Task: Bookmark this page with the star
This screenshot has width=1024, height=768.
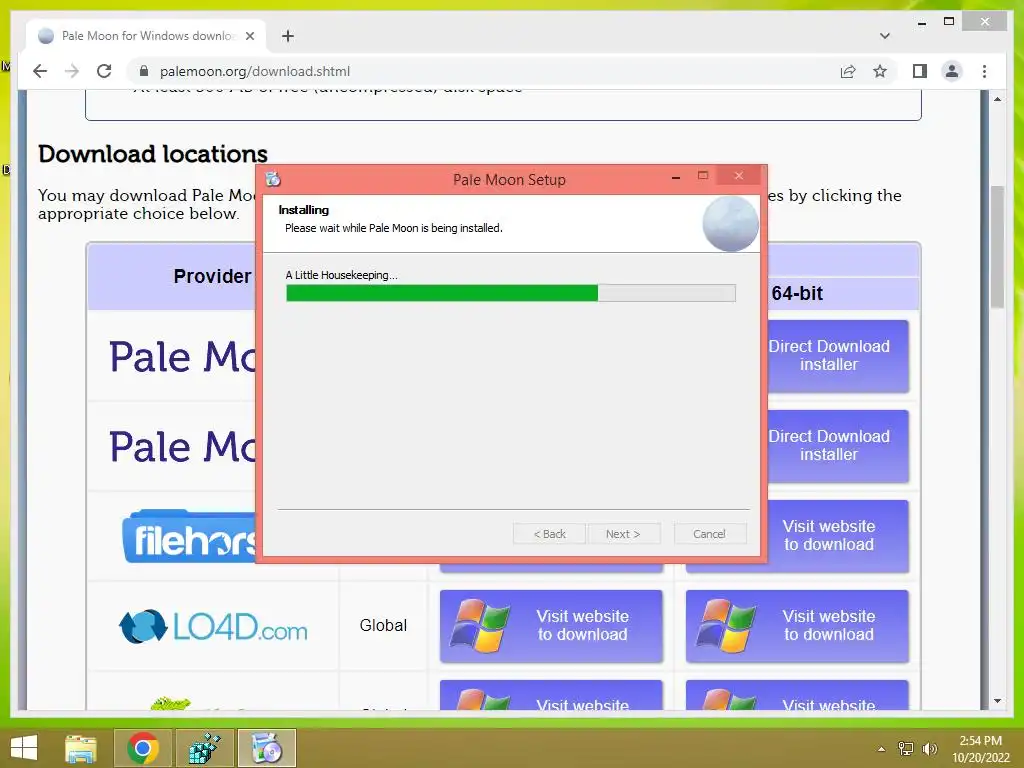Action: pos(880,71)
